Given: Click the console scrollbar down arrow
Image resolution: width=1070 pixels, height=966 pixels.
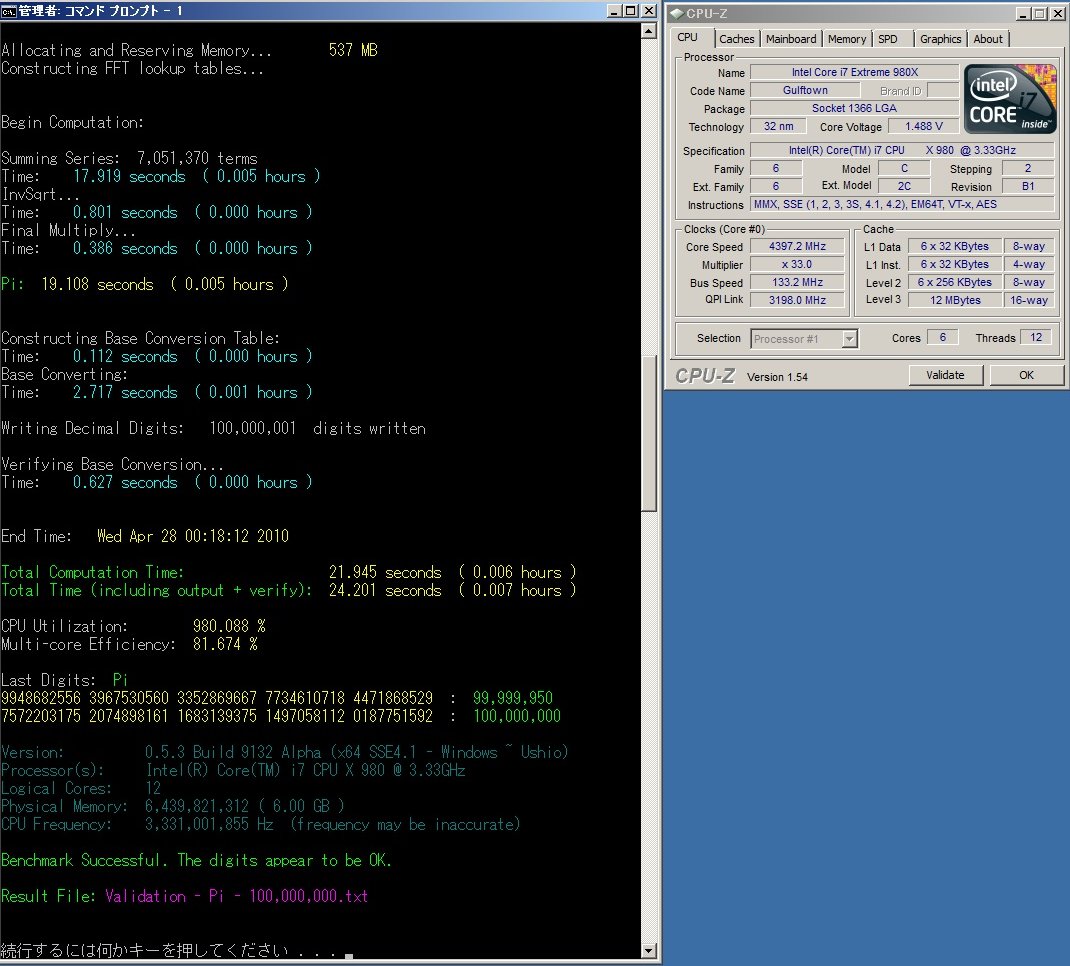Looking at the screenshot, I should (648, 949).
